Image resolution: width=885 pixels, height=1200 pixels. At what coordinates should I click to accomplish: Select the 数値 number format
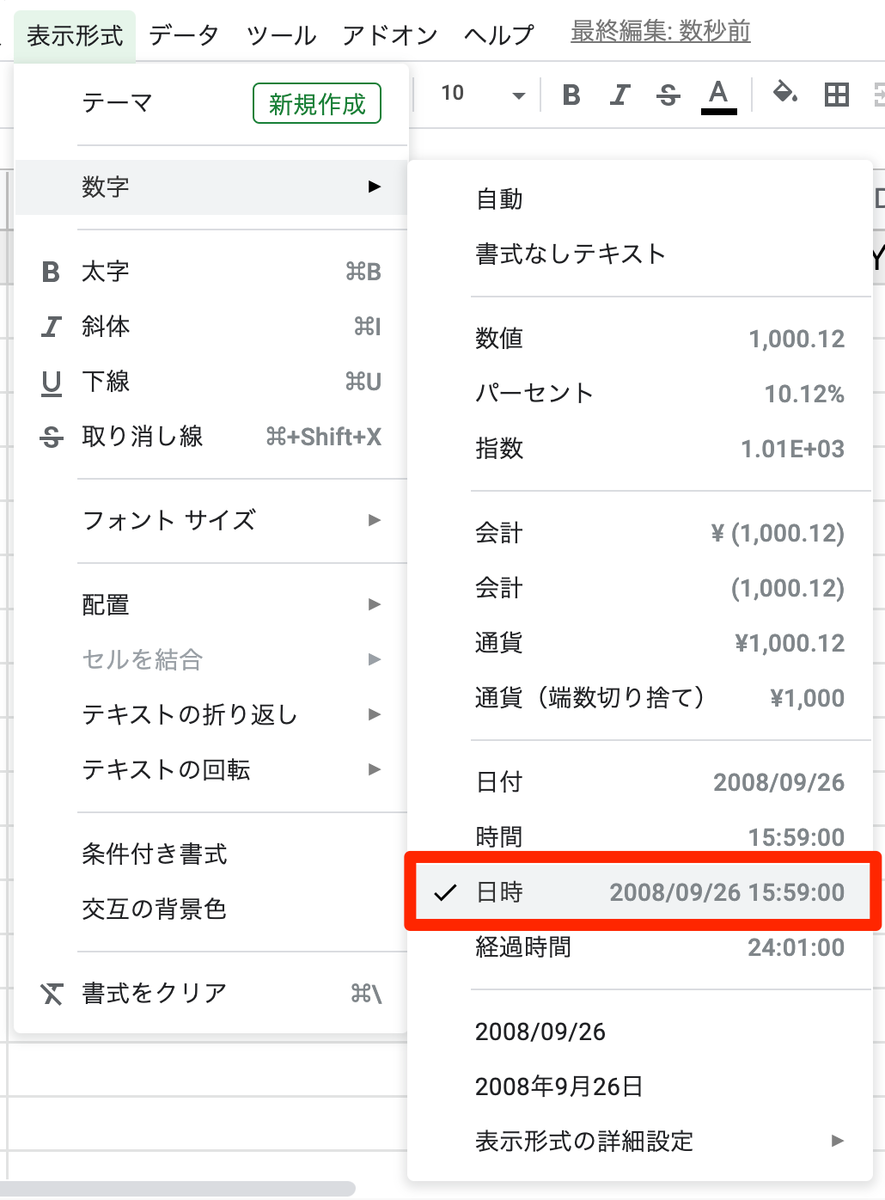click(497, 339)
